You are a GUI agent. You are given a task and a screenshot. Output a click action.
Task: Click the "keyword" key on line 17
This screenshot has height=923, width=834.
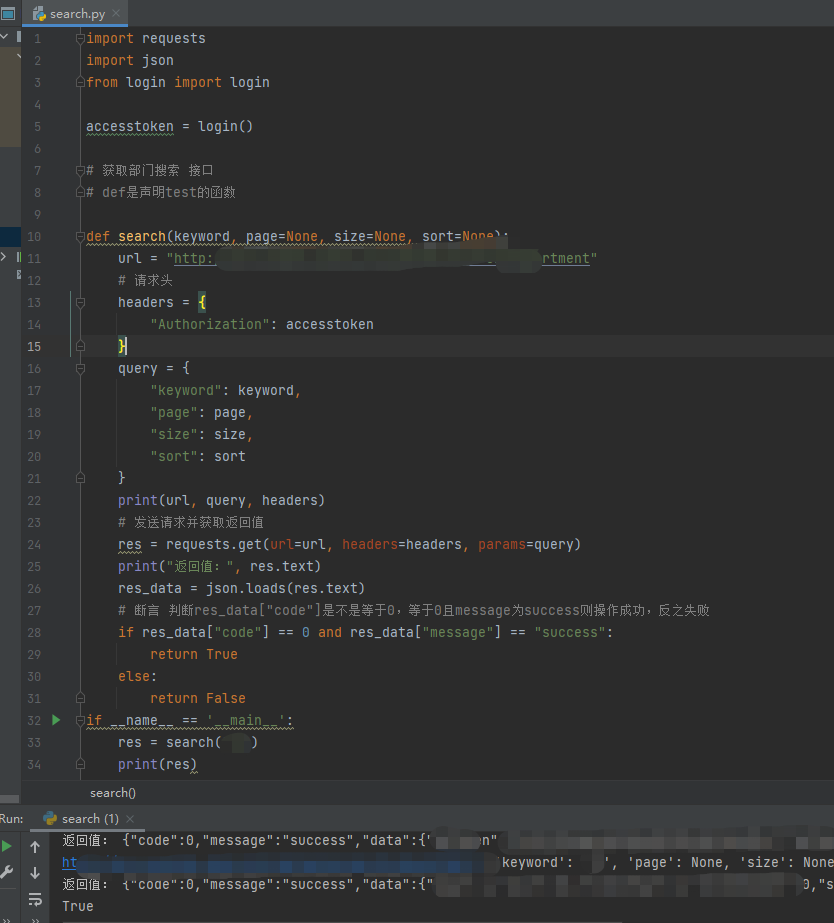pyautogui.click(x=186, y=391)
